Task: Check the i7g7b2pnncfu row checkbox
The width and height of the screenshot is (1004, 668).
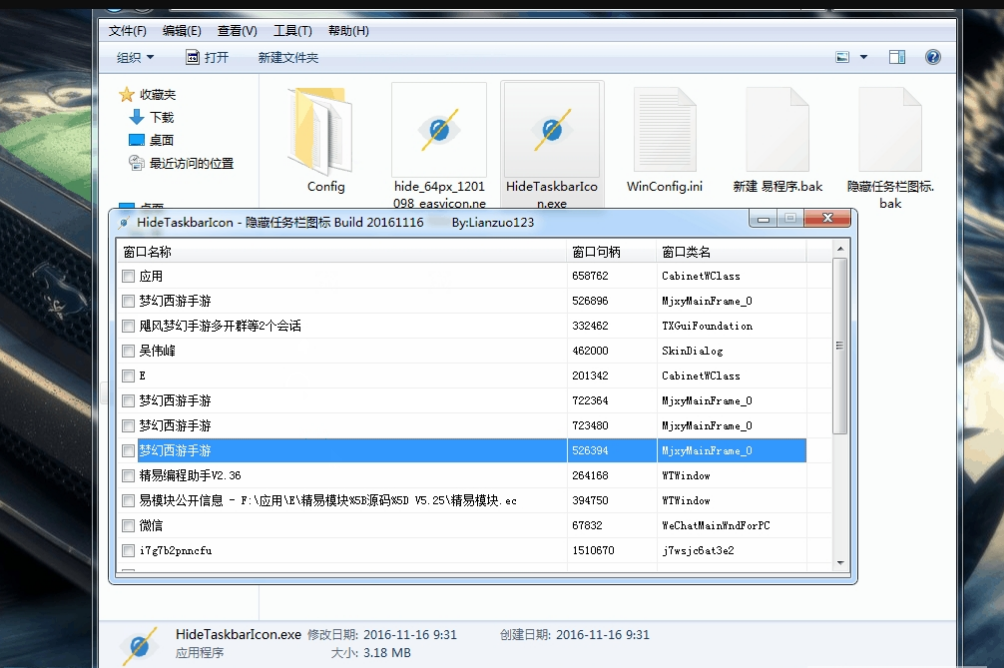Action: pos(128,551)
